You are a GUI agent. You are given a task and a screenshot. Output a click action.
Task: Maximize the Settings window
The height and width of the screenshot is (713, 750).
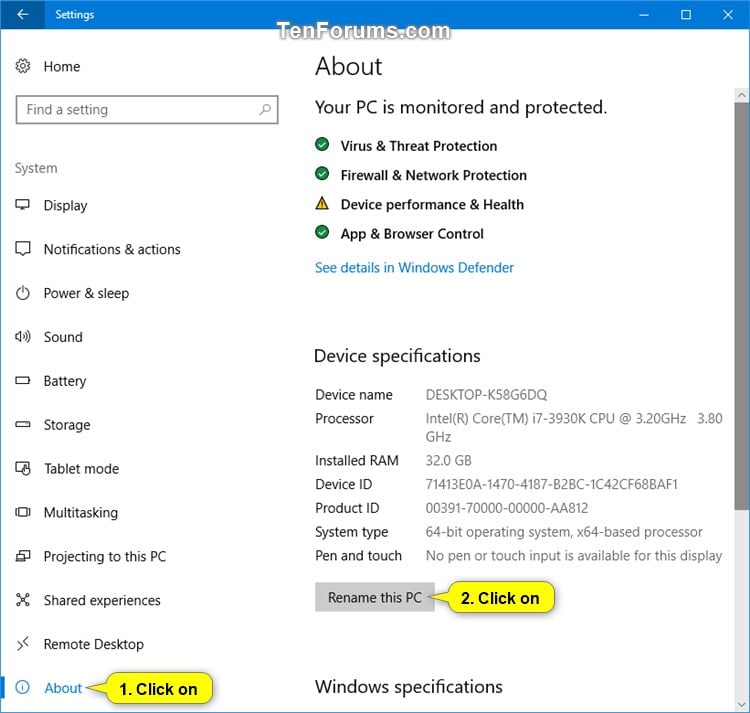coord(685,15)
